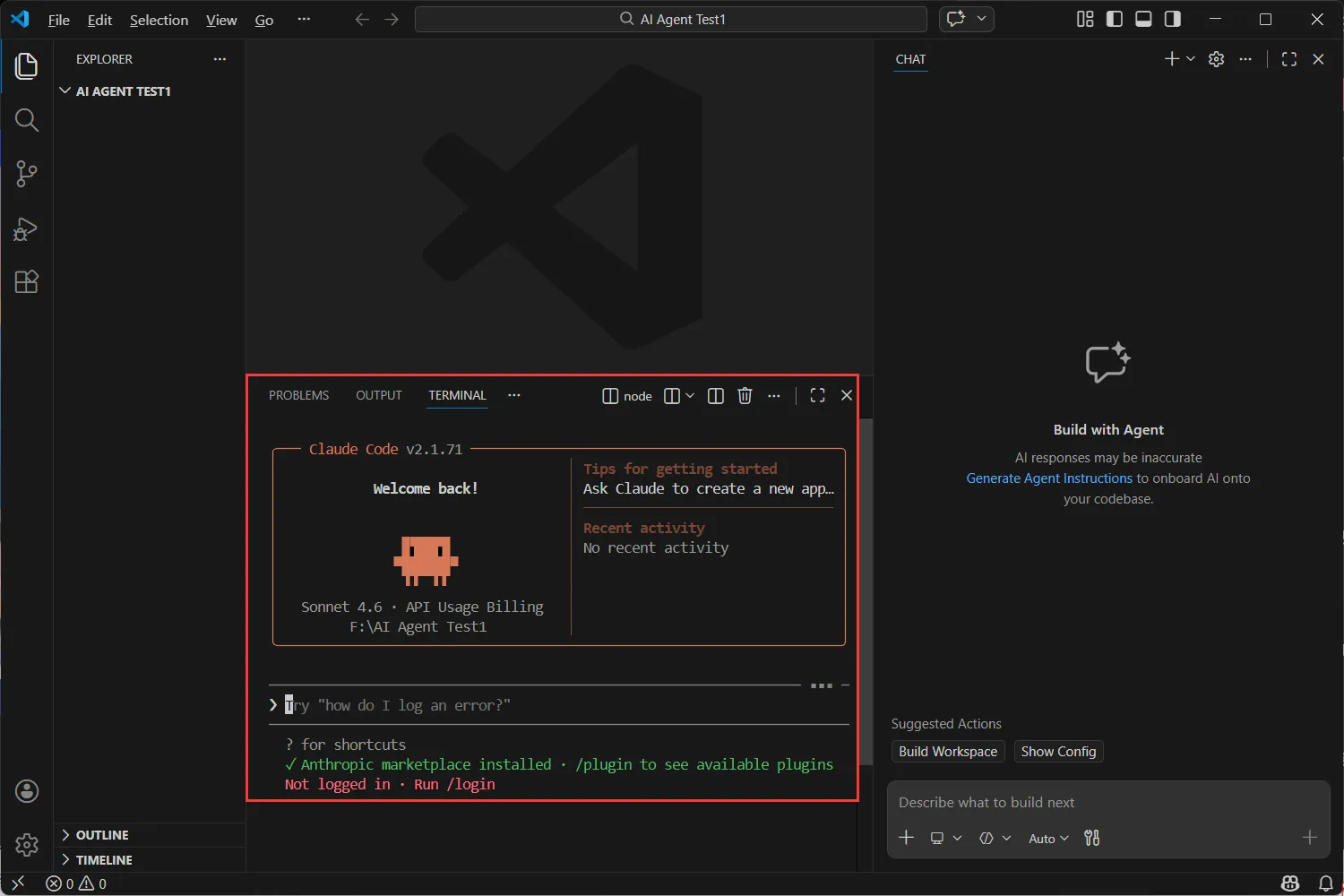Select the TERMINAL tab

[x=457, y=395]
